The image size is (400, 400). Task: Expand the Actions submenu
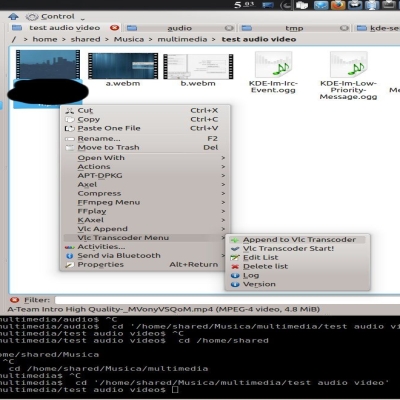(x=145, y=167)
